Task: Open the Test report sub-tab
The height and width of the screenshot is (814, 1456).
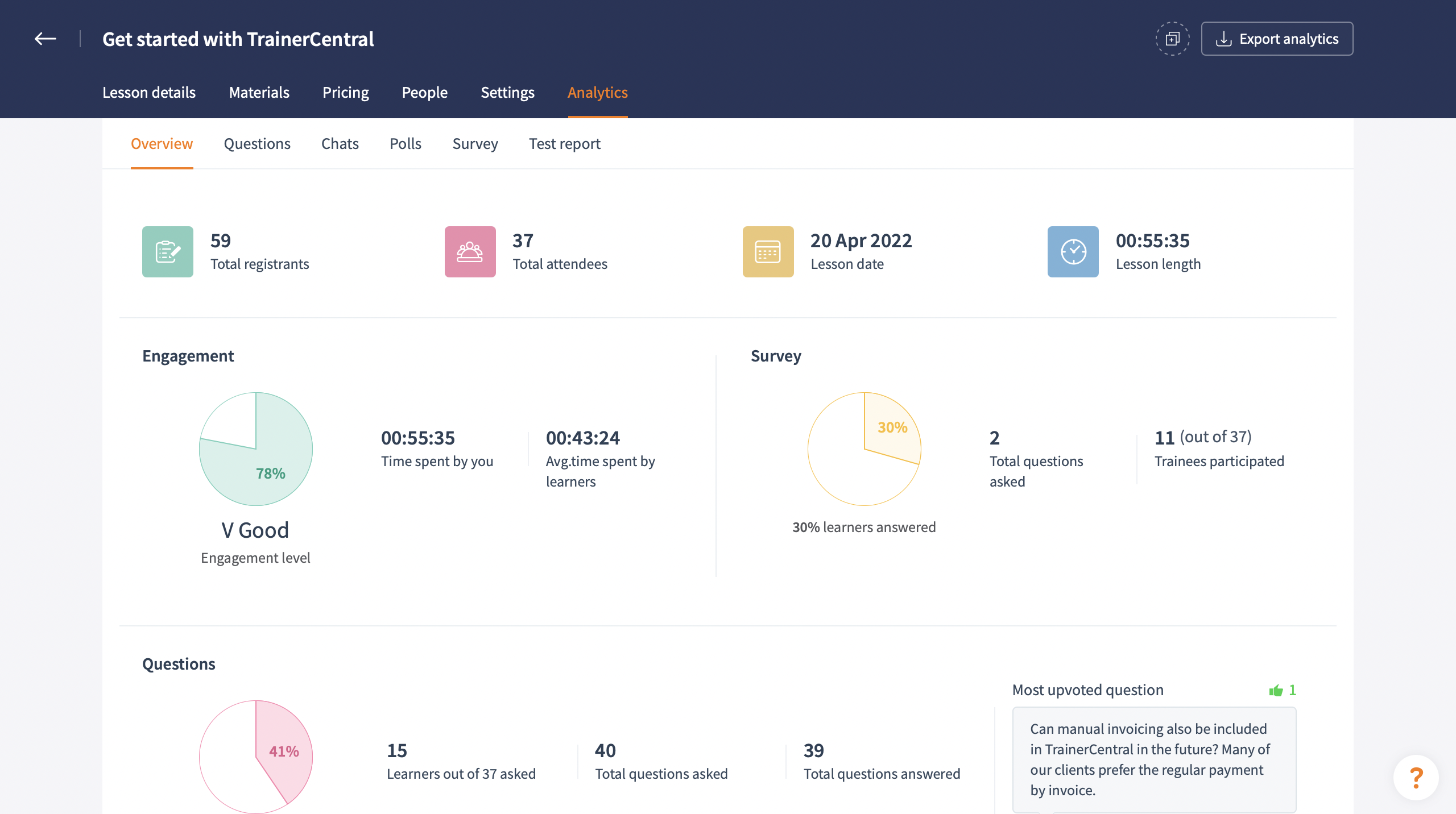Action: tap(564, 144)
